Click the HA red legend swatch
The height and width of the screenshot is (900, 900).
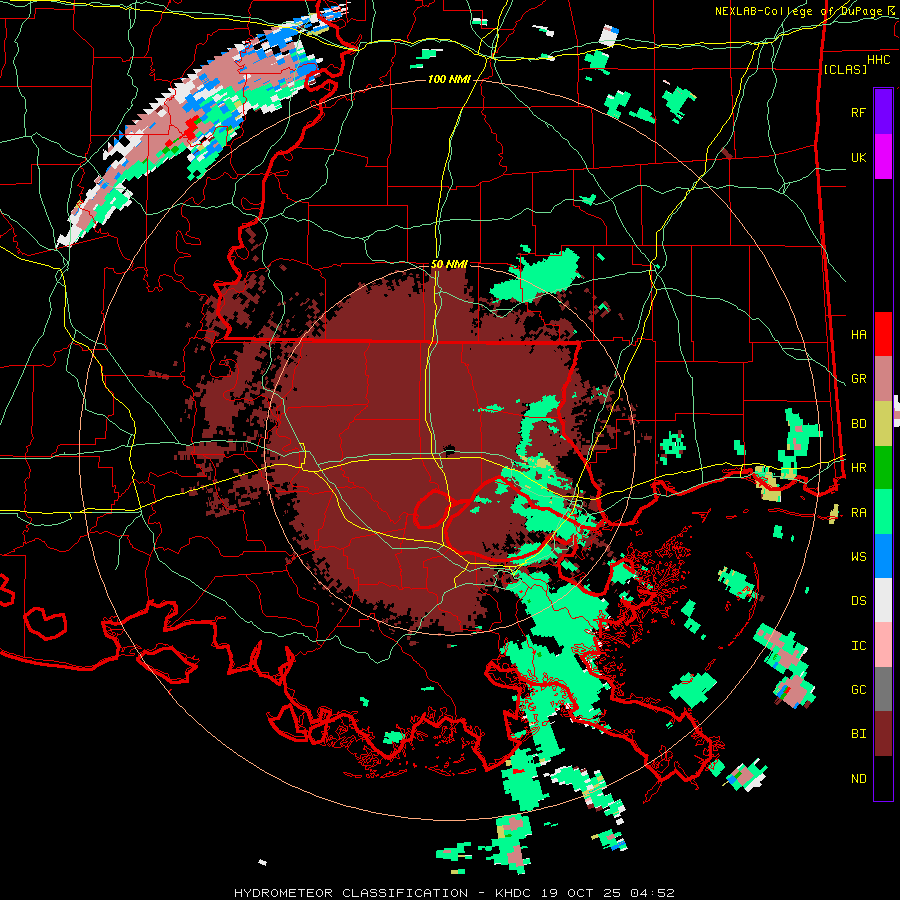[x=883, y=334]
